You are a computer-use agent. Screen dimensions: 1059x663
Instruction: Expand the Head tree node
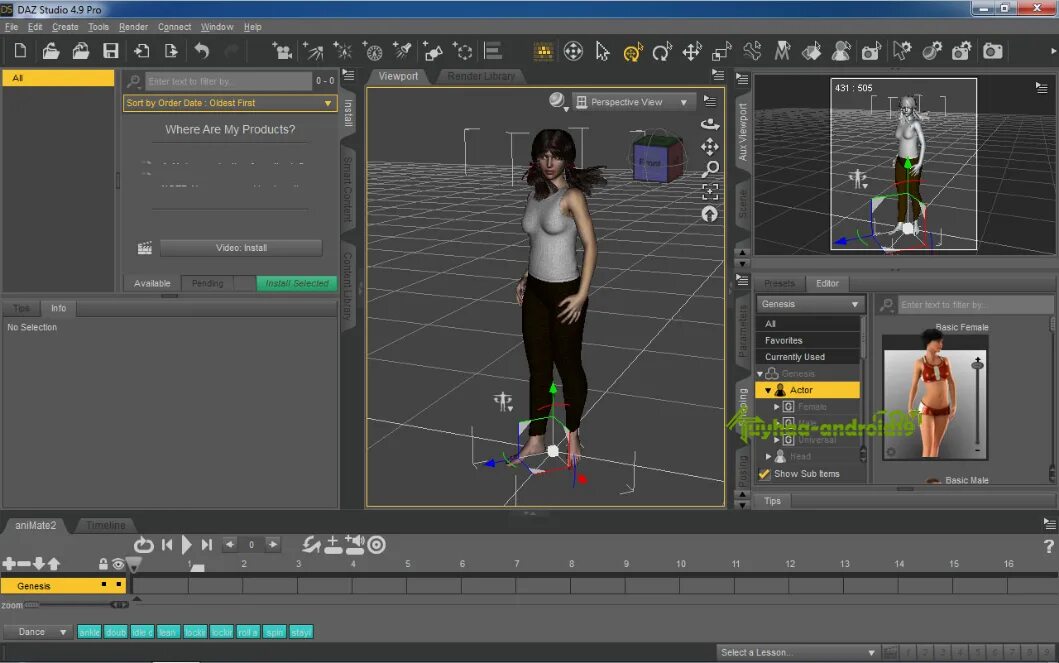(x=769, y=456)
